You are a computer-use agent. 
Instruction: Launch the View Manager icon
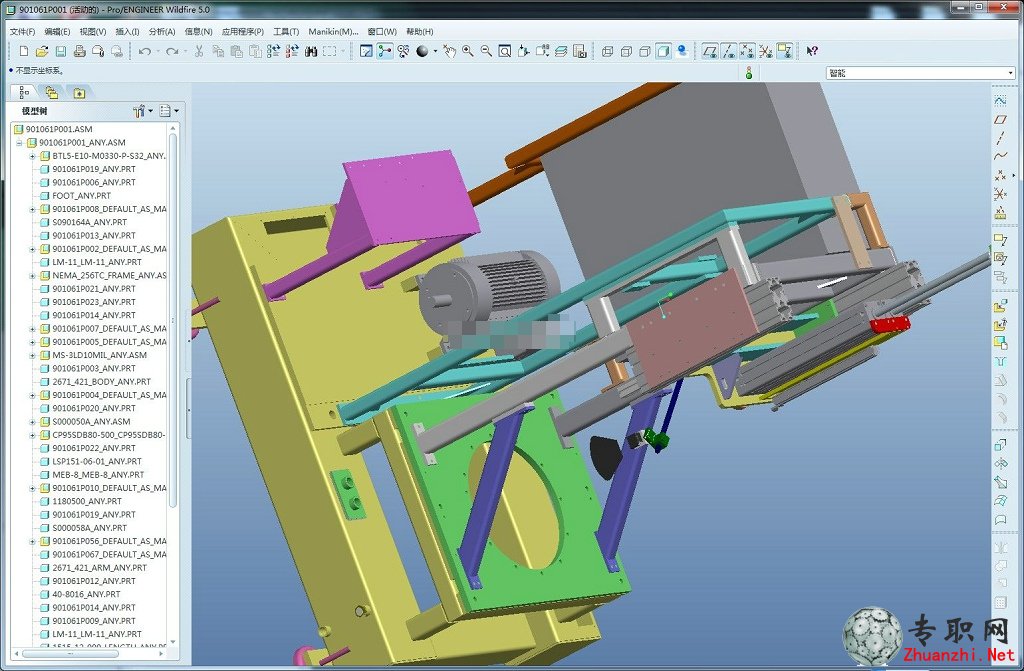coord(579,51)
